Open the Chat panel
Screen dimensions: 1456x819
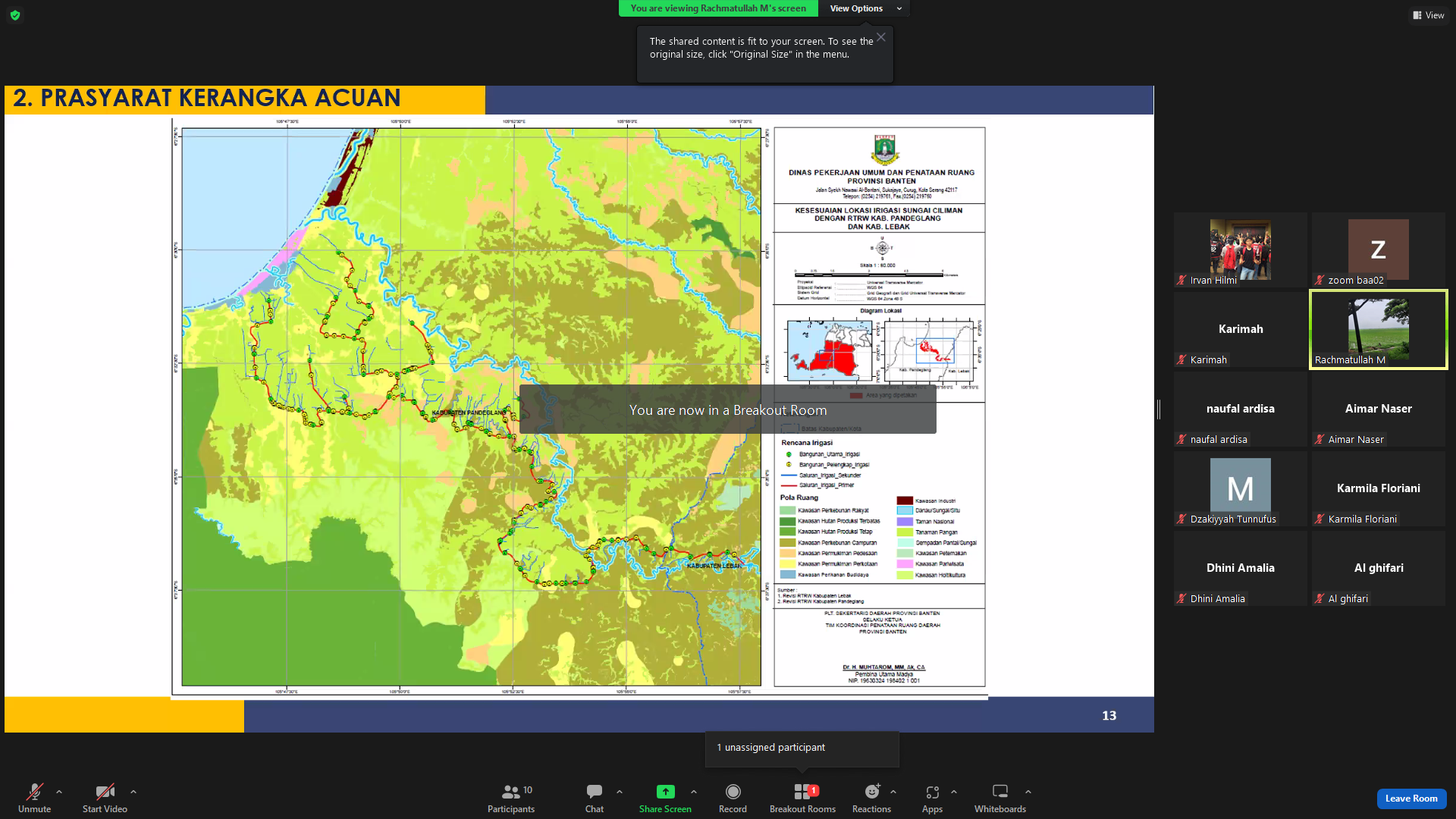click(595, 798)
